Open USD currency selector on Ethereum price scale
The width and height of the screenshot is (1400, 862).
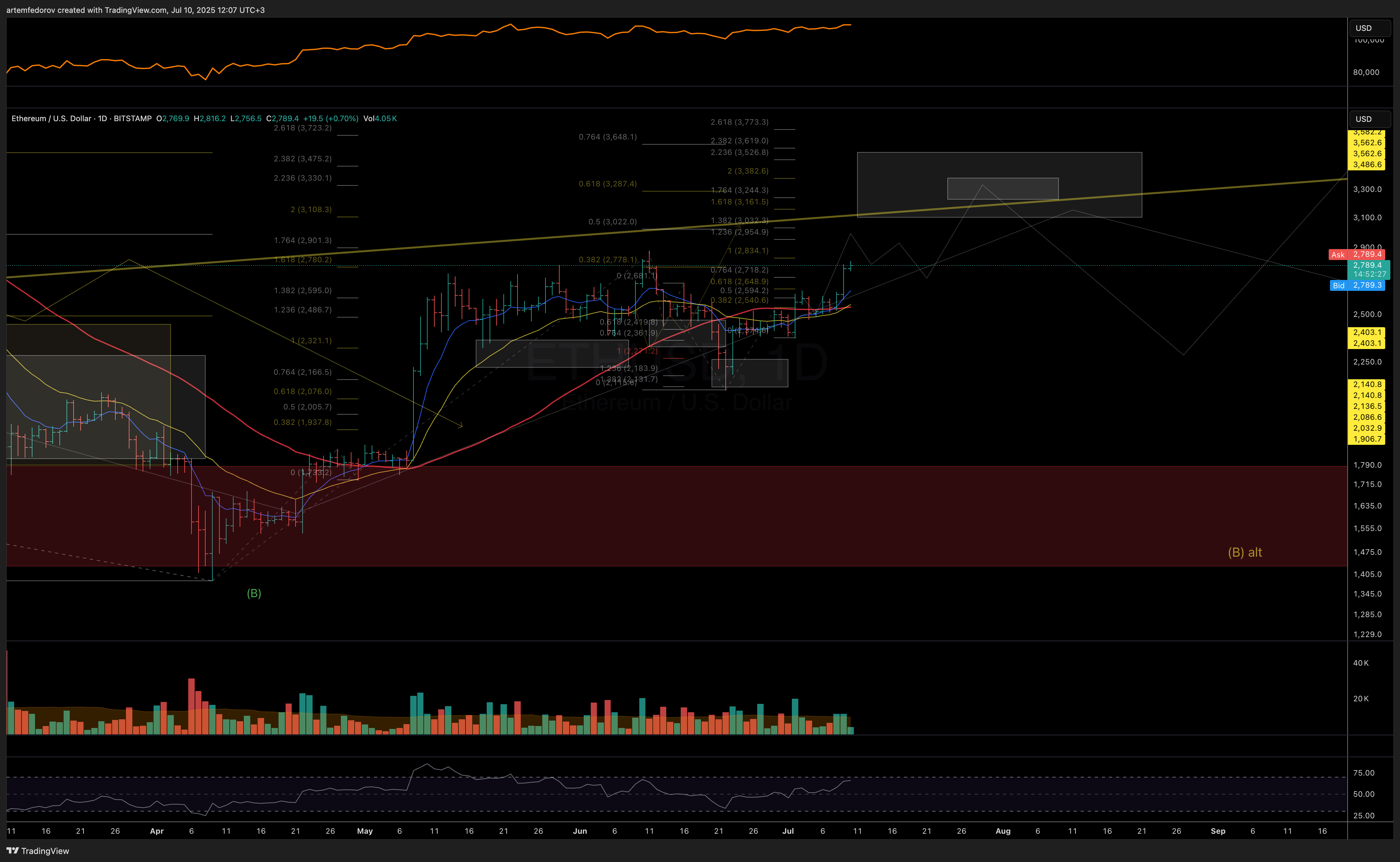click(1370, 119)
